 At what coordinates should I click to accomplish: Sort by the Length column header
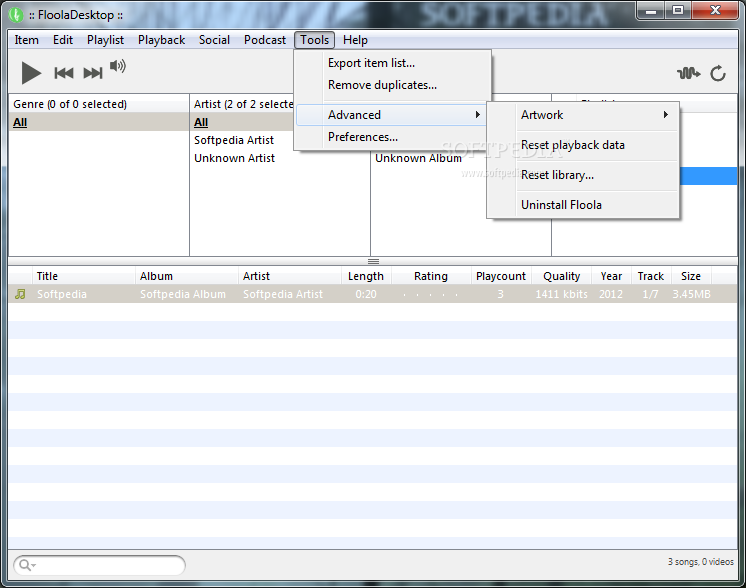[366, 276]
